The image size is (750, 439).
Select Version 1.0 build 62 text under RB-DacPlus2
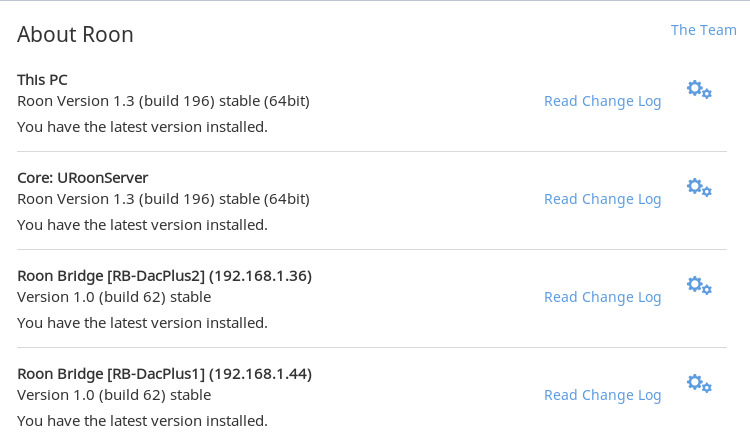pos(114,297)
